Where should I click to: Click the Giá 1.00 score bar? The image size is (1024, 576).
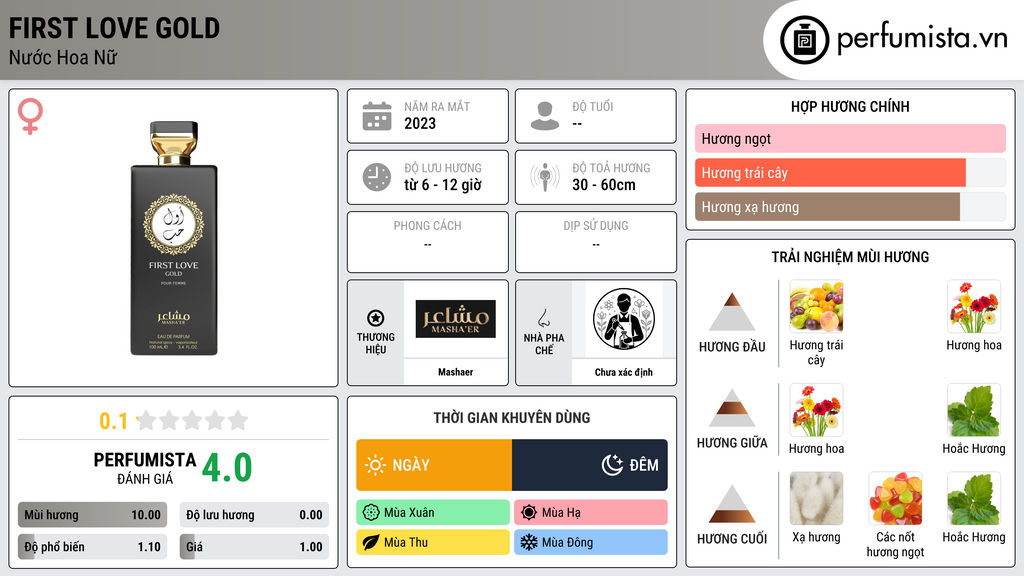coord(254,547)
